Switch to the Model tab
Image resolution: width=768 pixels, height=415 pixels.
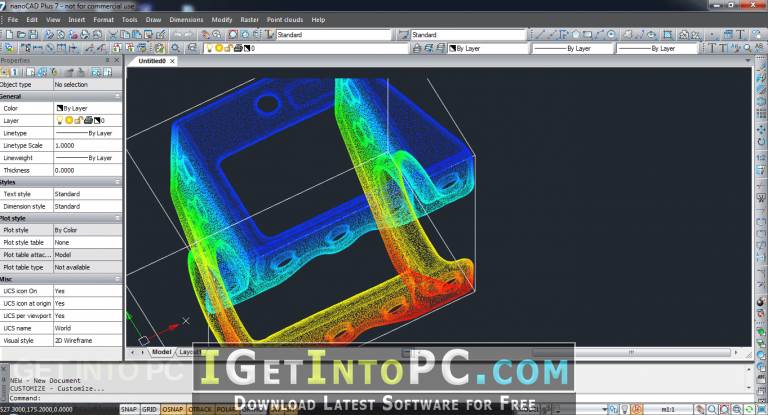click(x=161, y=352)
